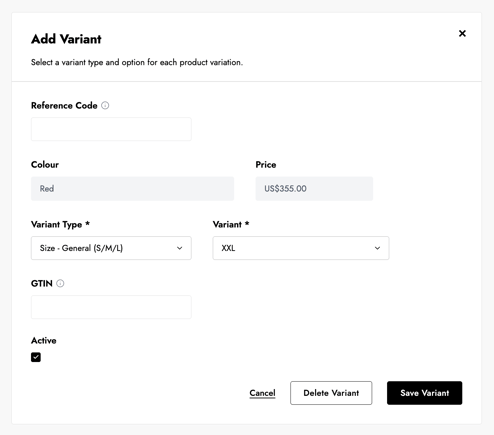The image size is (494, 435).
Task: Click the Price field showing US$355.00
Action: (314, 189)
